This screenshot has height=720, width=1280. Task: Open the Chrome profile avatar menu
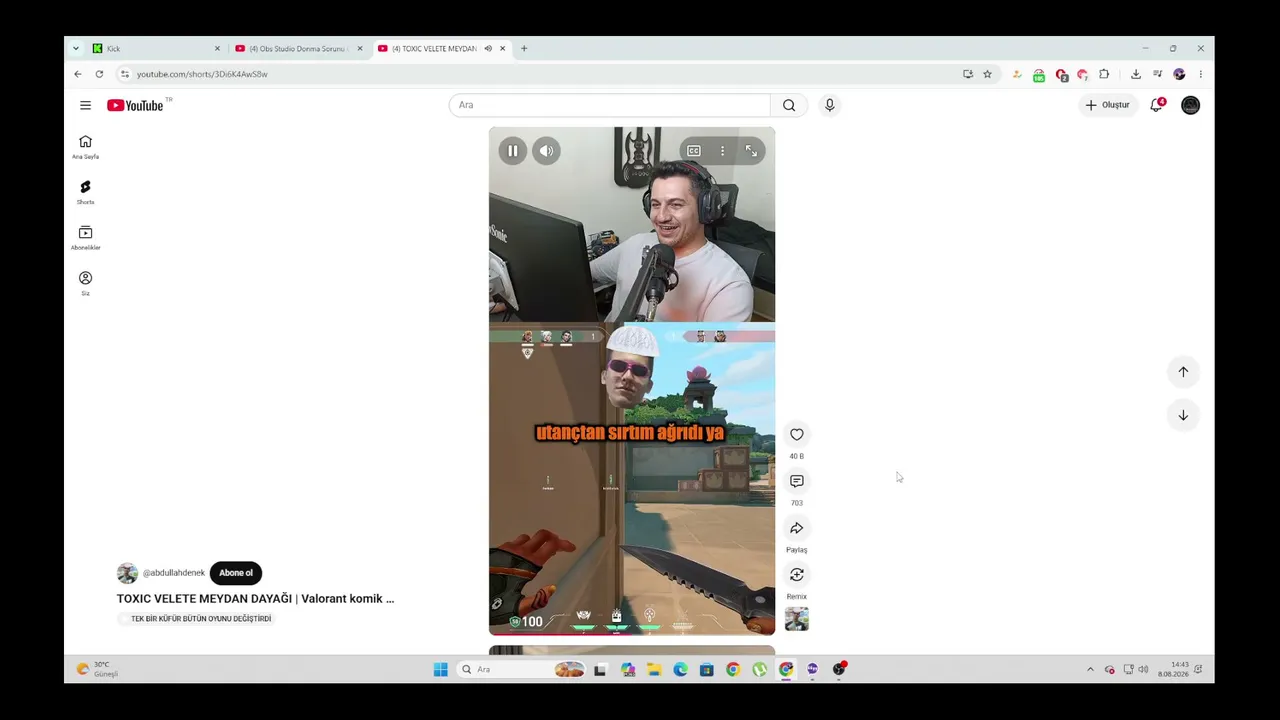click(1179, 74)
